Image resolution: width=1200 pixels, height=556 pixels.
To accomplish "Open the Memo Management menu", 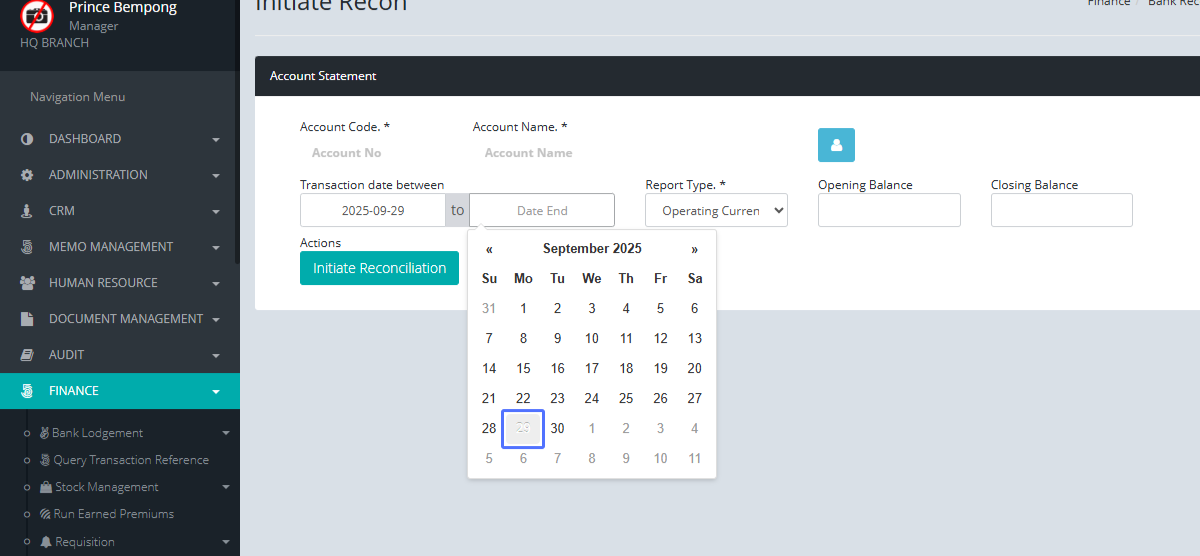I will (111, 247).
